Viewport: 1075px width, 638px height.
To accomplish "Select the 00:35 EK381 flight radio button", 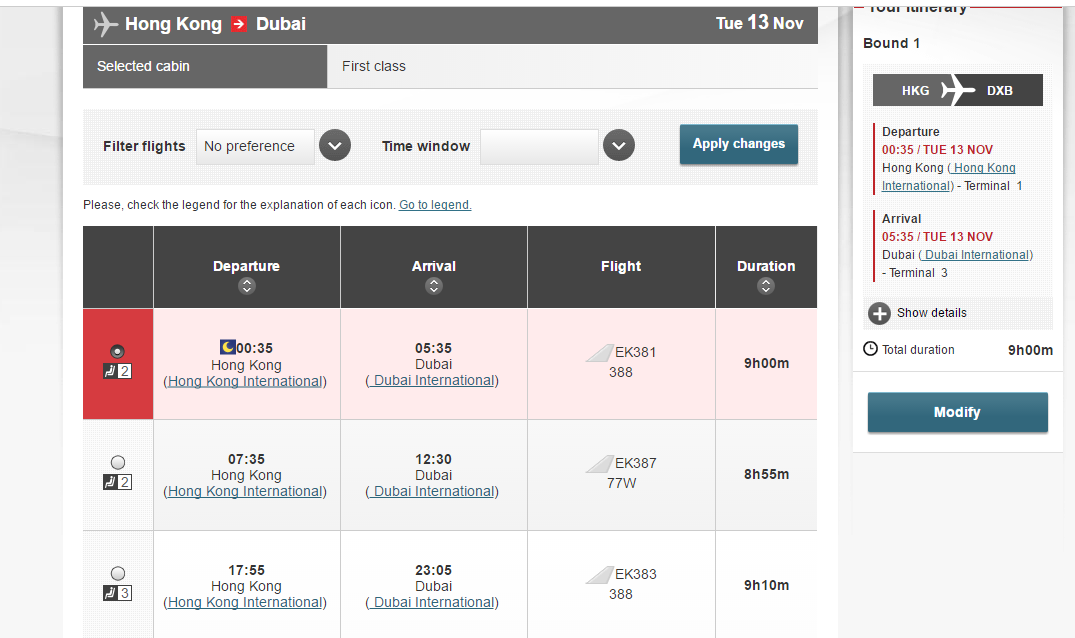I will tap(118, 352).
